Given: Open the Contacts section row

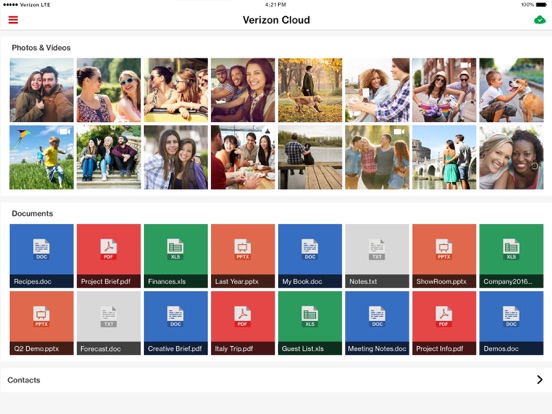Looking at the screenshot, I should pos(276,380).
